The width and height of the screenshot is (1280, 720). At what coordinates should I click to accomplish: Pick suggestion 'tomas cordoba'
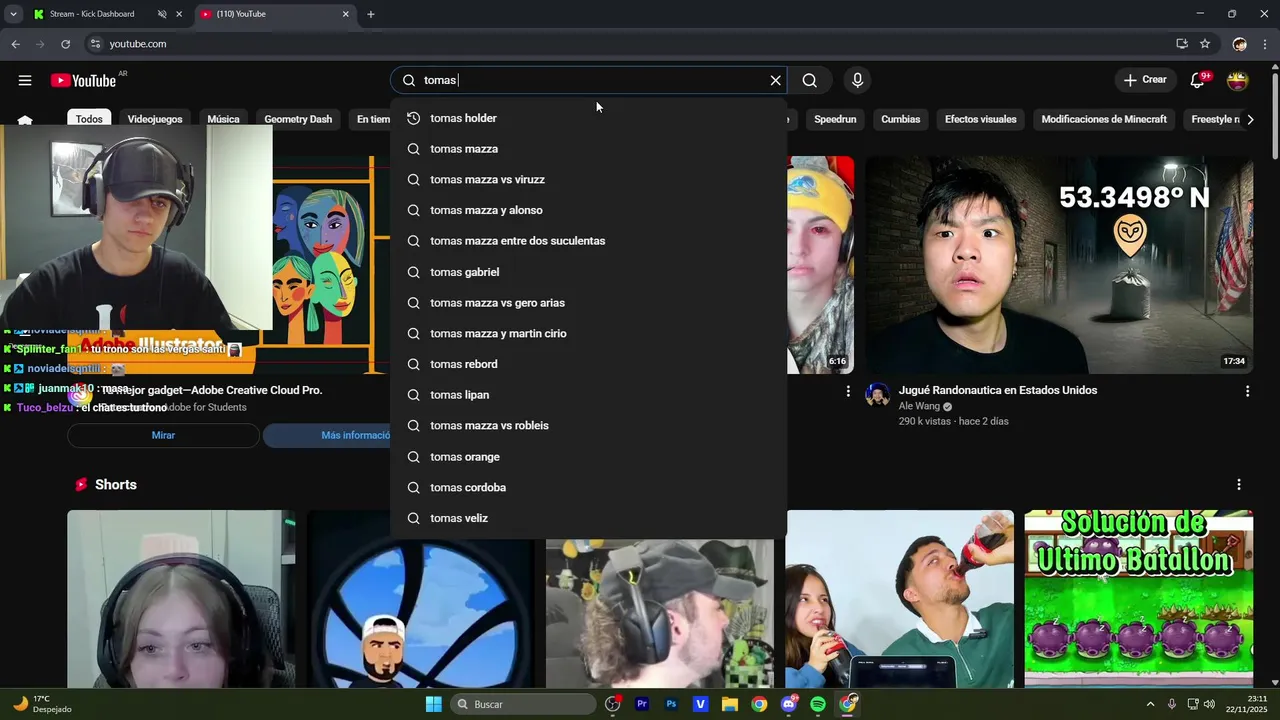click(588, 487)
